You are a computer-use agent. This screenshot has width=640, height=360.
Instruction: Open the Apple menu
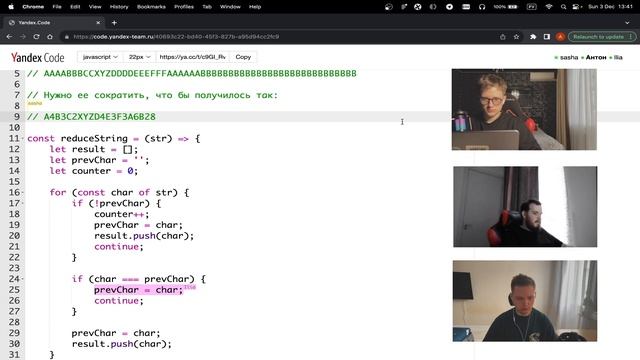[11, 7]
